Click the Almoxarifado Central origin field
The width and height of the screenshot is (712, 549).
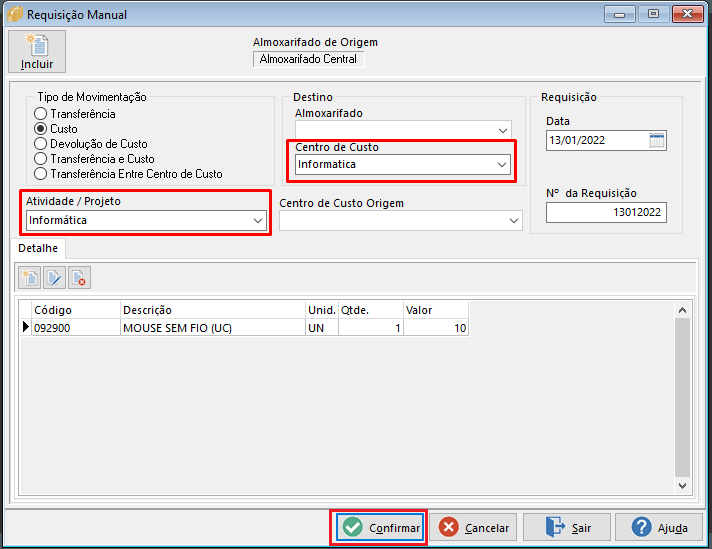coord(308,59)
